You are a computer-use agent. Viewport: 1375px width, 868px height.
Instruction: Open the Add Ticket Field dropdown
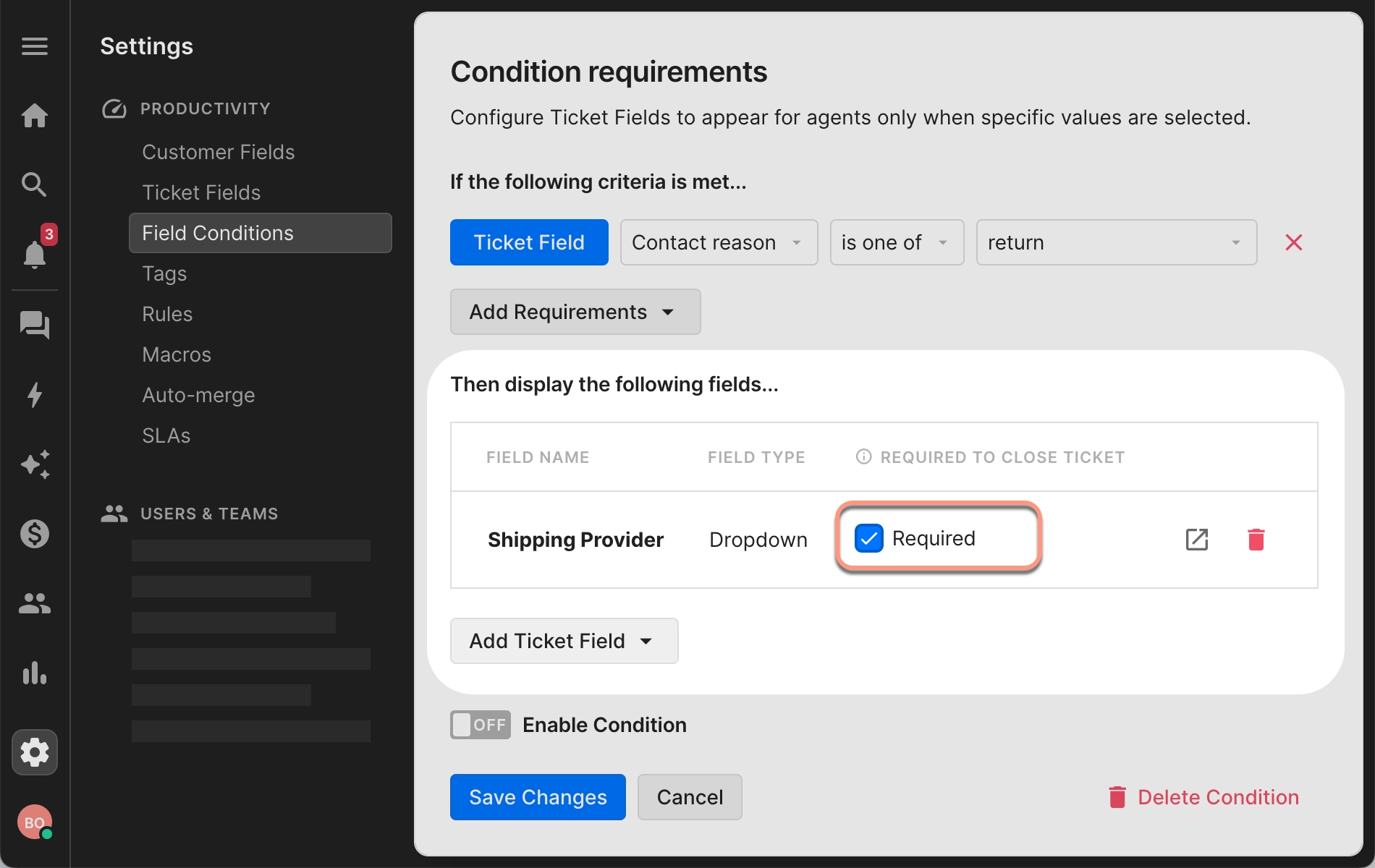coord(564,641)
